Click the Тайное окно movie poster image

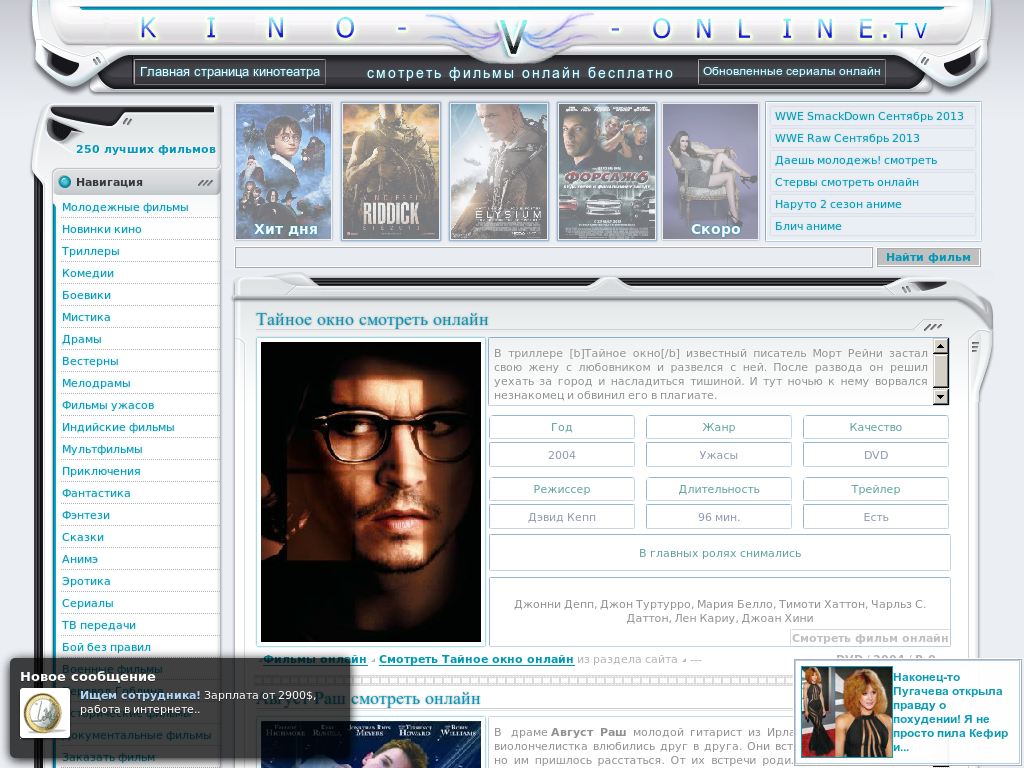(x=371, y=492)
